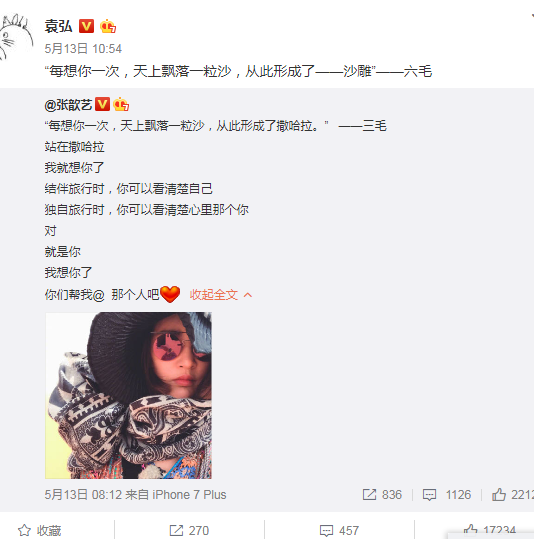534x539 pixels.
Task: Favorite this post with 收藏 star
Action: click(x=40, y=530)
